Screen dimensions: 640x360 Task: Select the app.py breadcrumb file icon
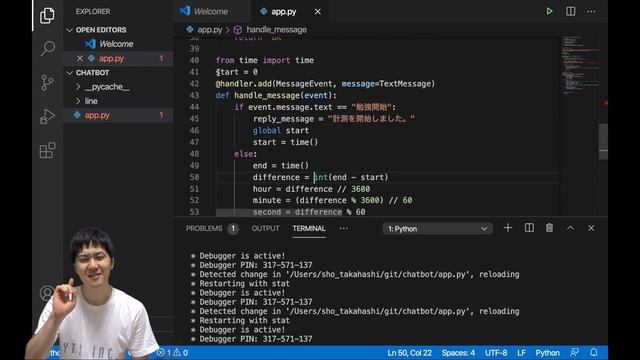tap(190, 29)
